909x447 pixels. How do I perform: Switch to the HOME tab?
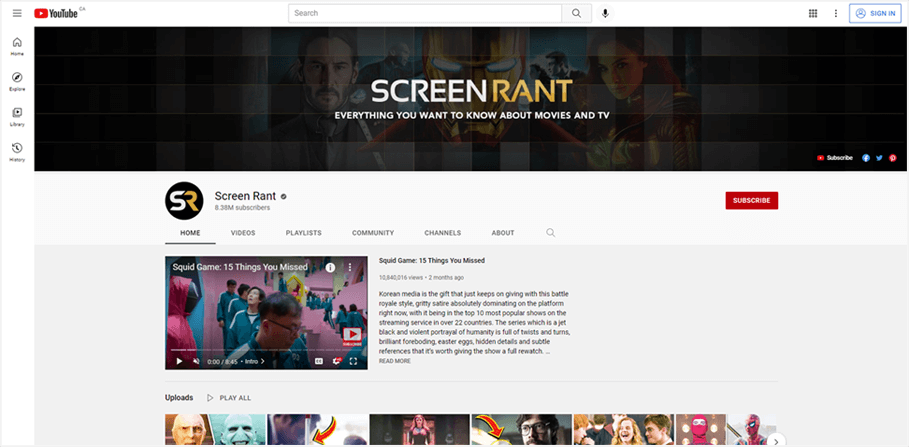coord(190,232)
